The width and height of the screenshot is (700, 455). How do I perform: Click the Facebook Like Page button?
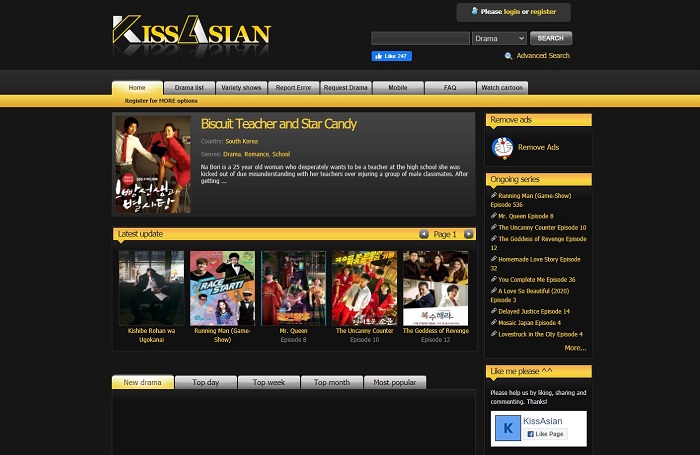click(x=545, y=434)
